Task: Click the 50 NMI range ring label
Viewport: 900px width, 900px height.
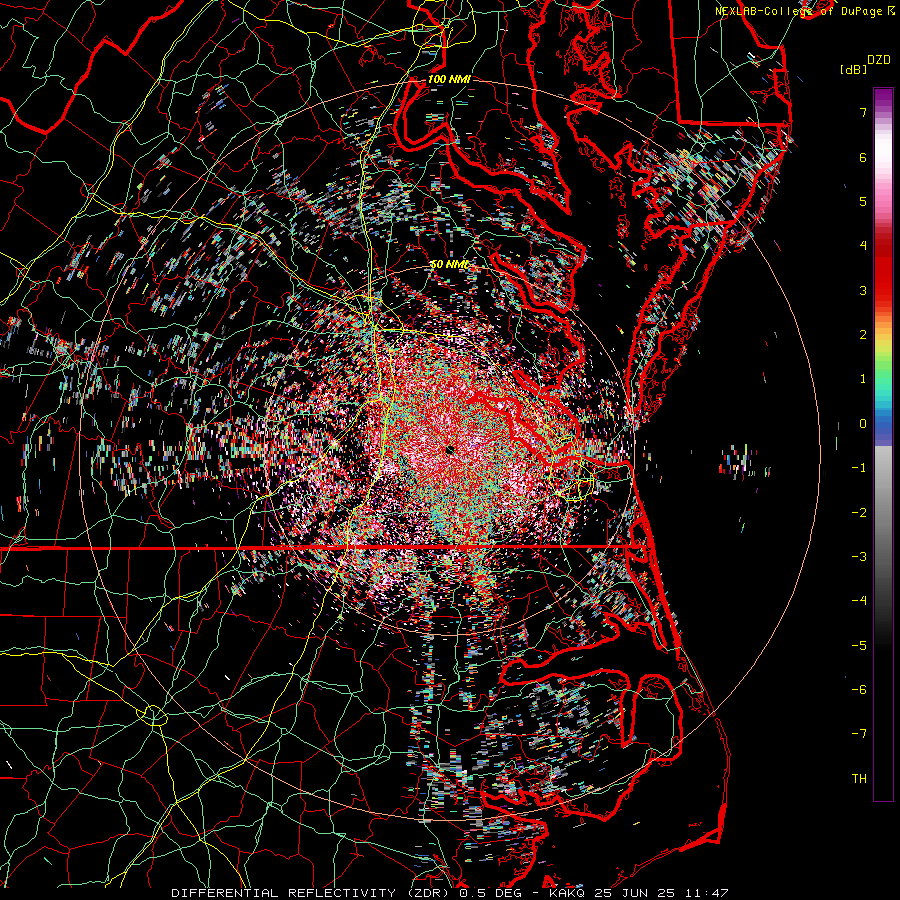Action: (x=449, y=264)
